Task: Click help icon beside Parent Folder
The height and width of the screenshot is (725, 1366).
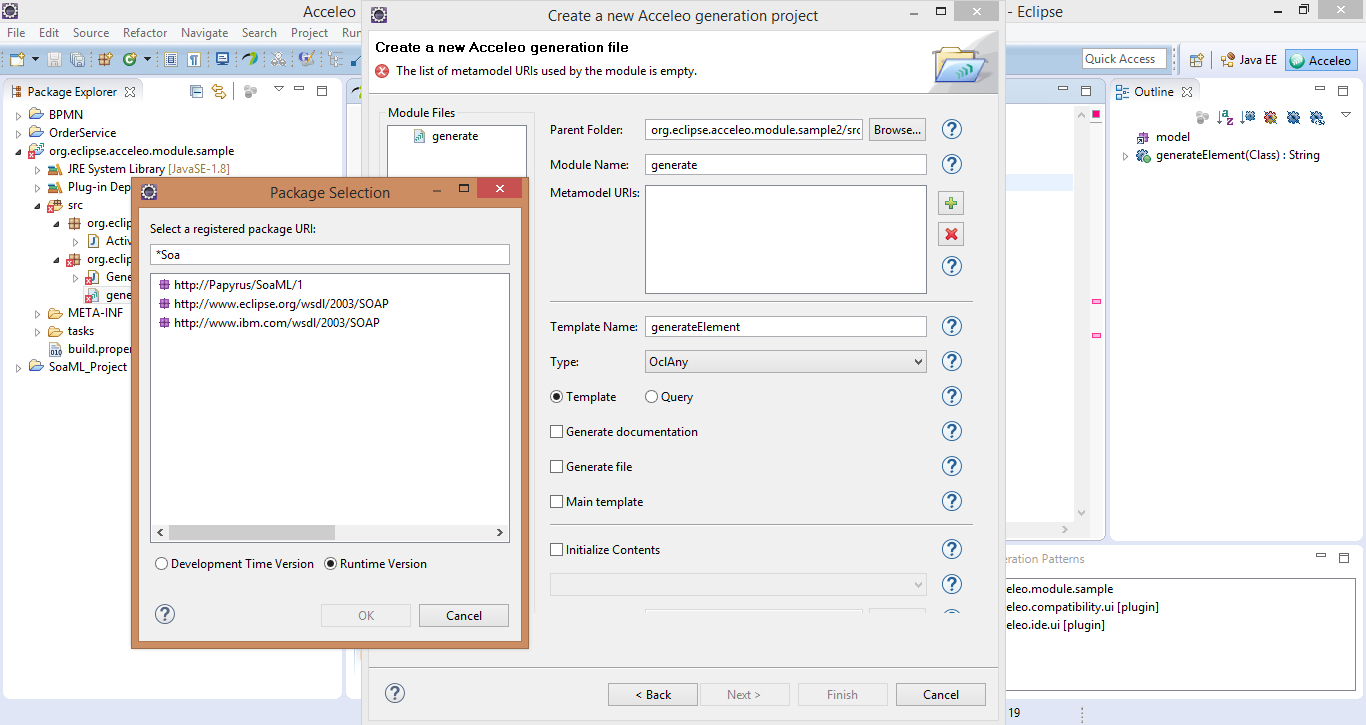Action: (x=952, y=129)
